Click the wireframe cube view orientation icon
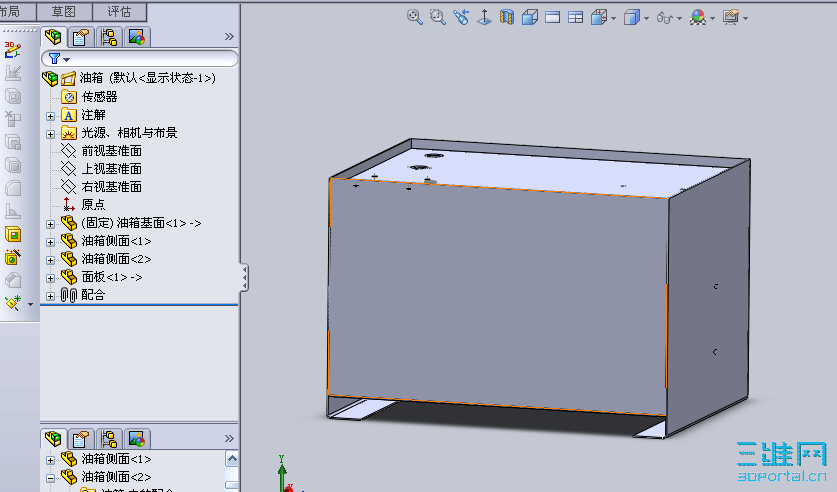This screenshot has height=492, width=837. [x=530, y=17]
